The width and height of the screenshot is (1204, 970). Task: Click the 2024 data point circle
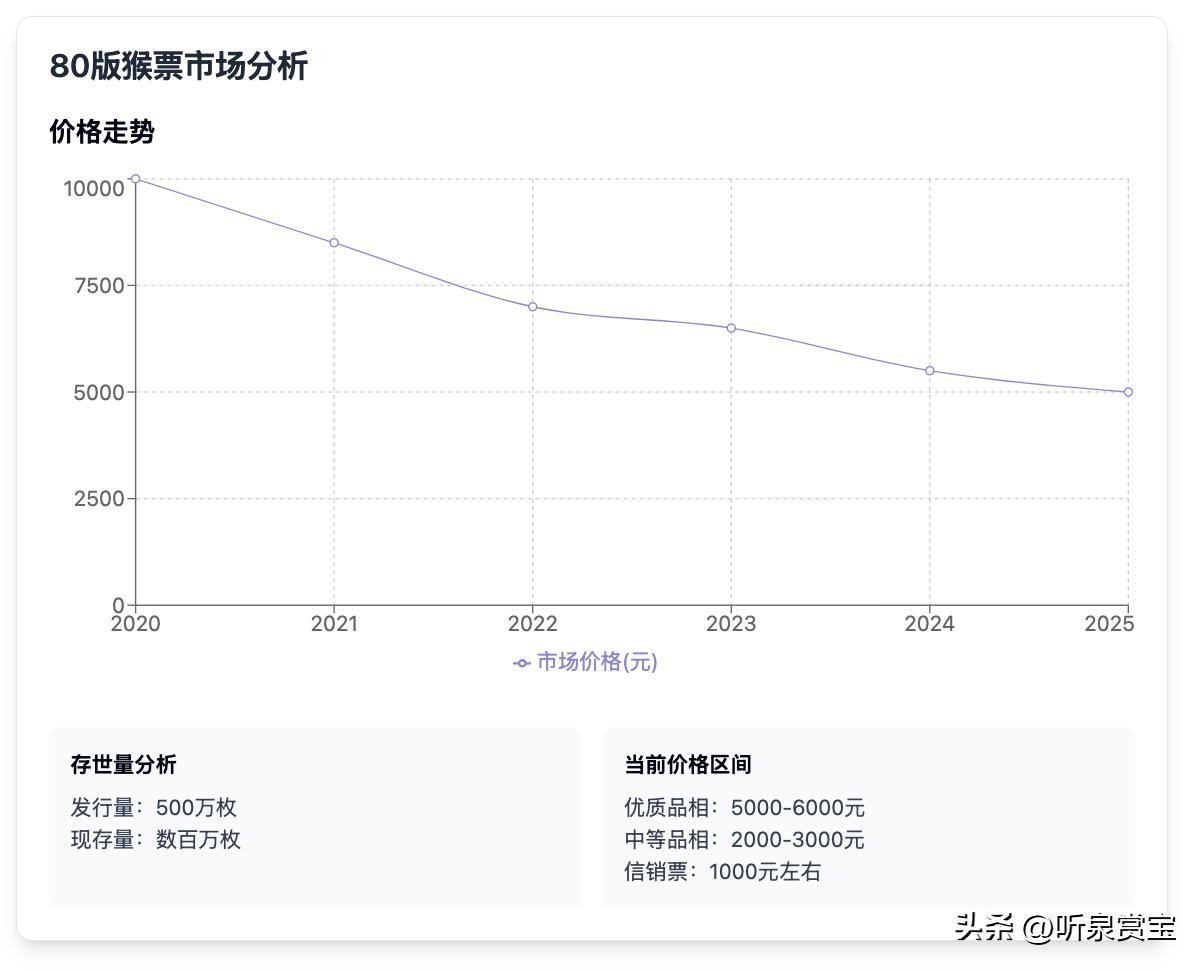(x=929, y=371)
